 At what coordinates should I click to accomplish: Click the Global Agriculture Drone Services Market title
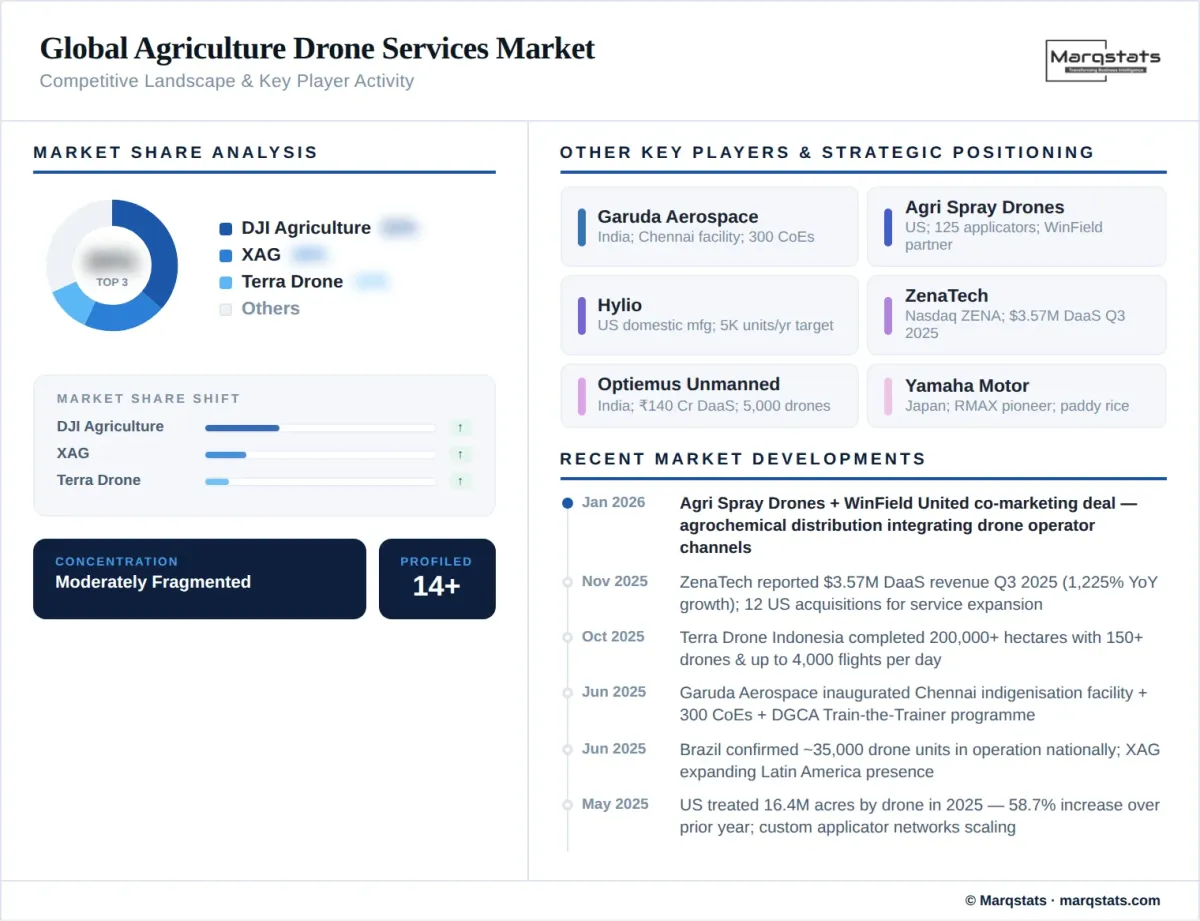317,48
